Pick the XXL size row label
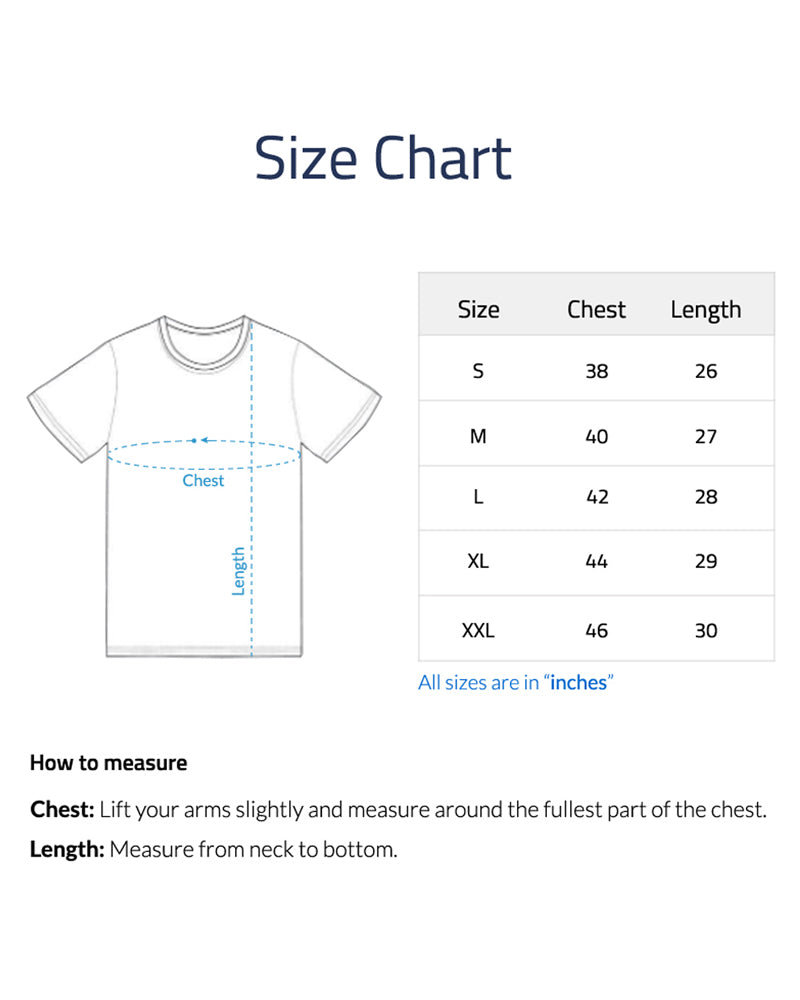 click(x=478, y=630)
